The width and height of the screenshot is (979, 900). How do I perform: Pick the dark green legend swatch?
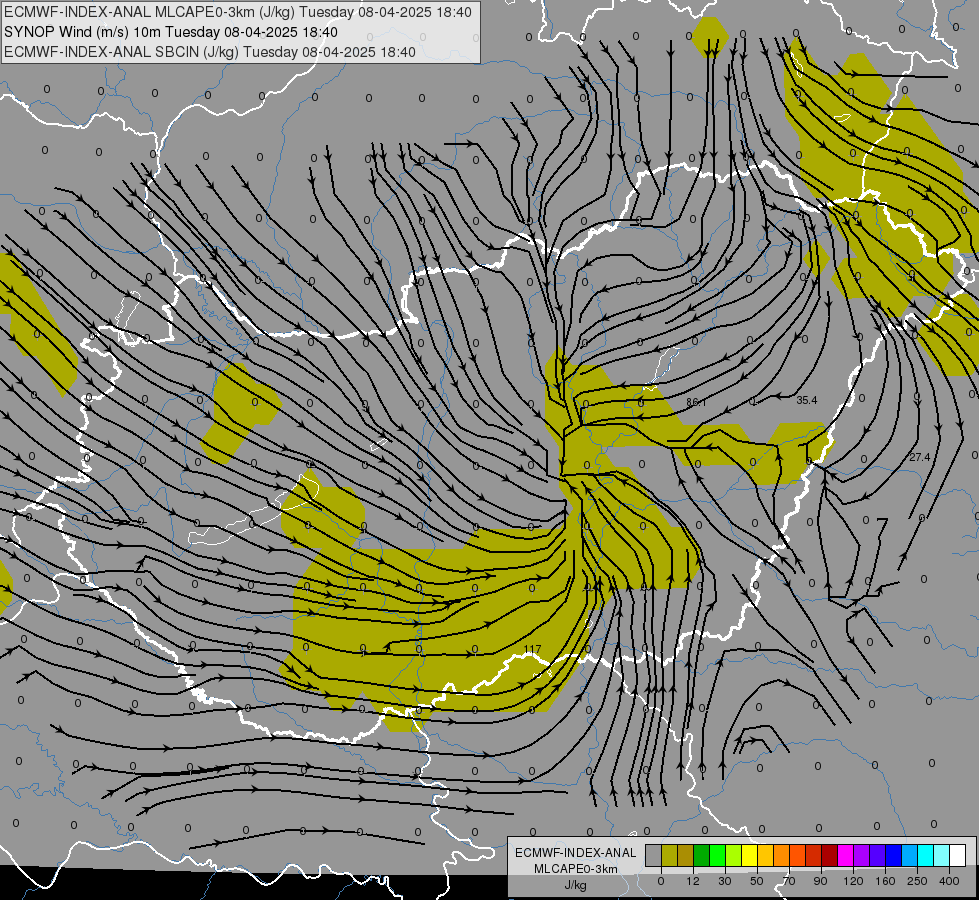pyautogui.click(x=702, y=855)
